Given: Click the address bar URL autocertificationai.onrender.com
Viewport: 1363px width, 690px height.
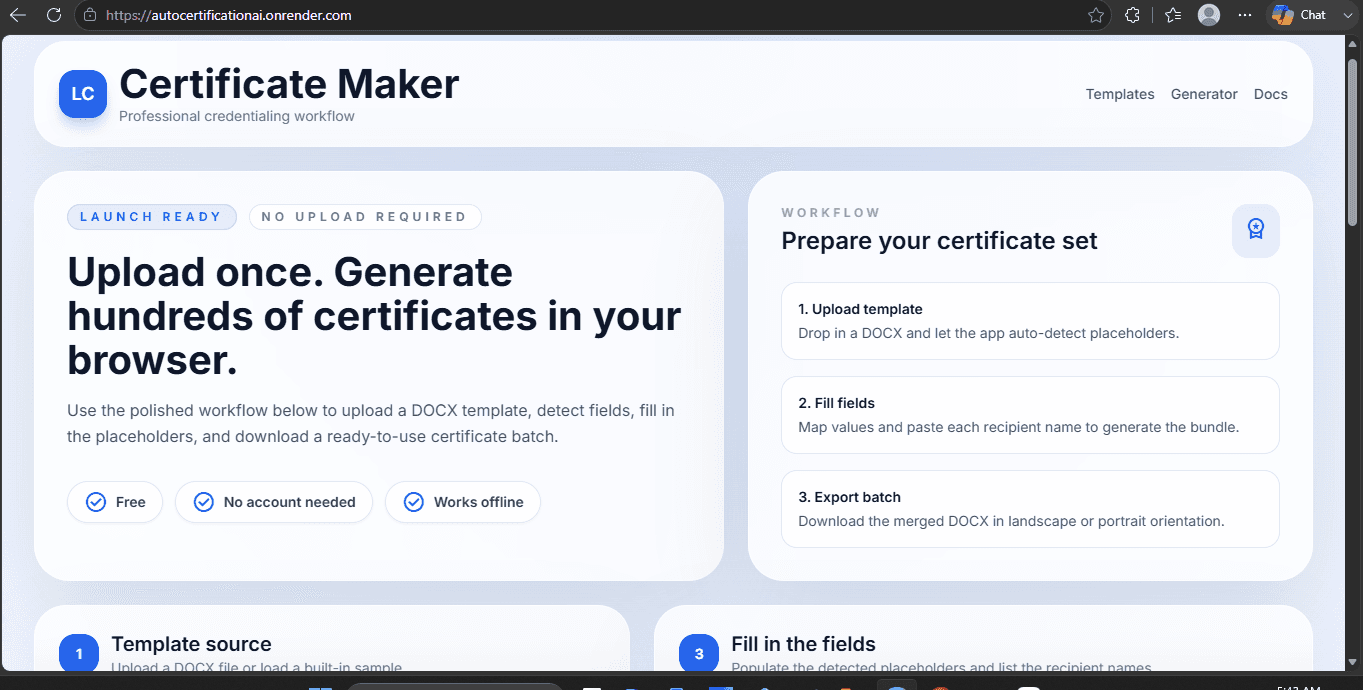Looking at the screenshot, I should 228,15.
